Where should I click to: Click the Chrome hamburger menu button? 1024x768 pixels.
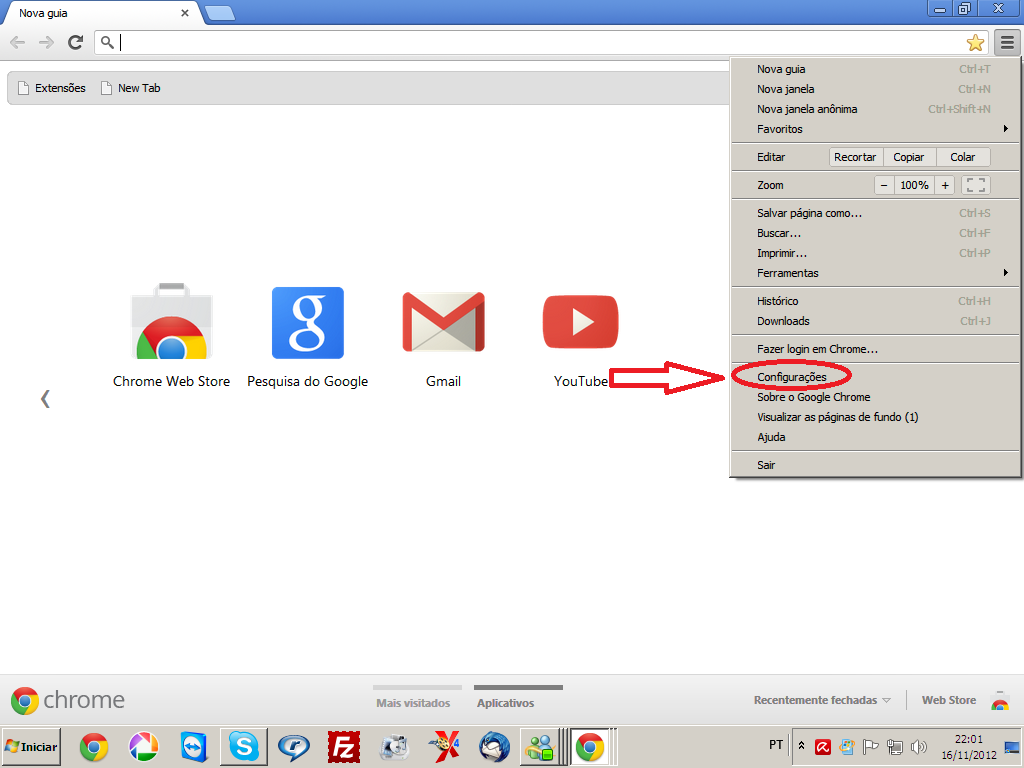[x=1007, y=43]
